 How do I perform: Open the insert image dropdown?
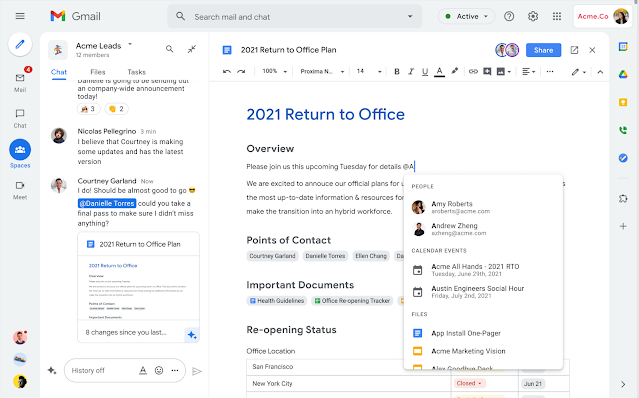504,72
